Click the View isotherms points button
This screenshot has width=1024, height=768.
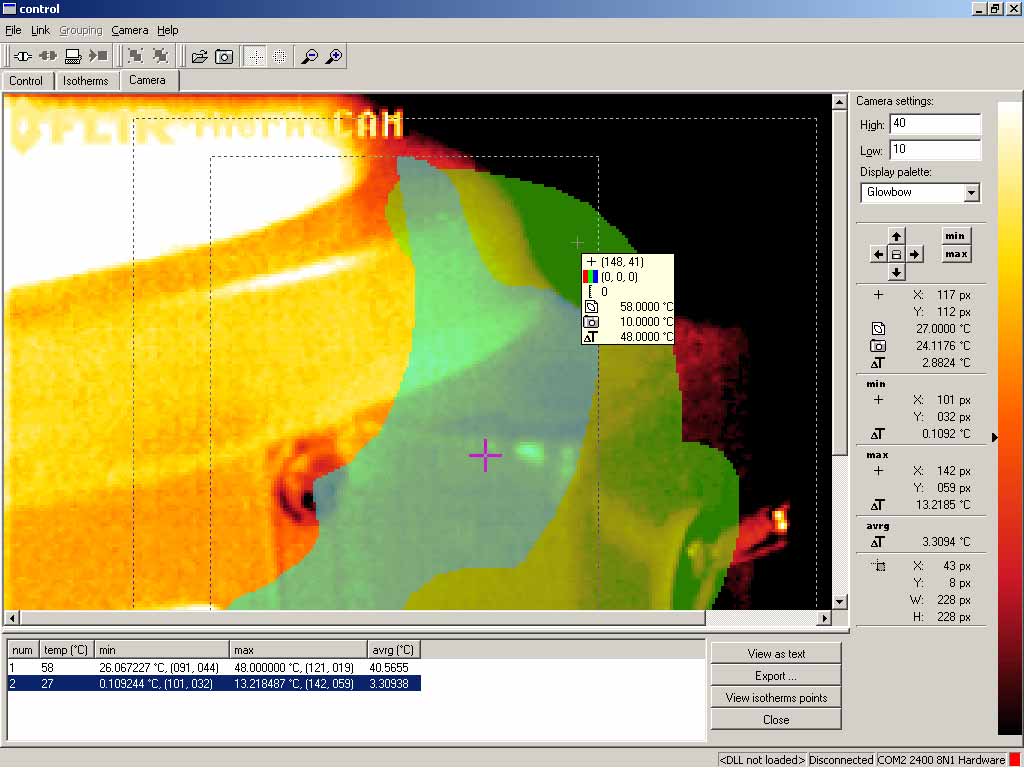[x=776, y=698]
